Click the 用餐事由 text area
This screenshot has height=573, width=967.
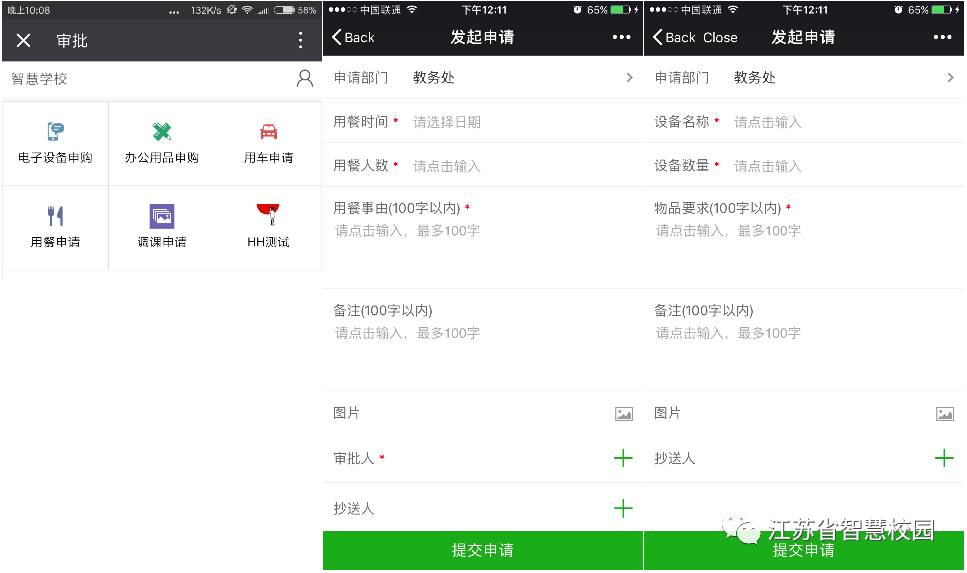483,237
